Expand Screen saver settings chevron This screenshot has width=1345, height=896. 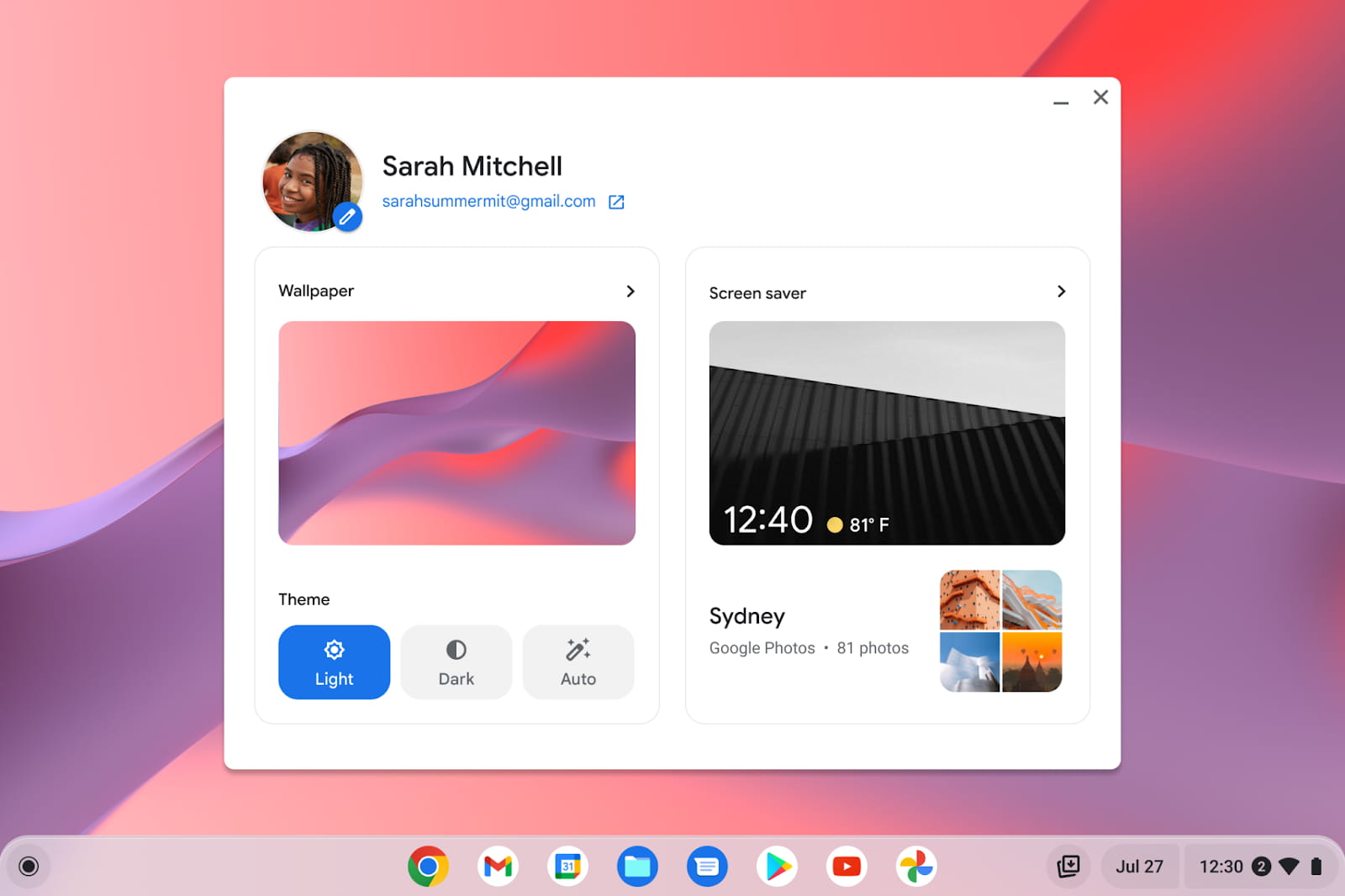coord(1061,291)
